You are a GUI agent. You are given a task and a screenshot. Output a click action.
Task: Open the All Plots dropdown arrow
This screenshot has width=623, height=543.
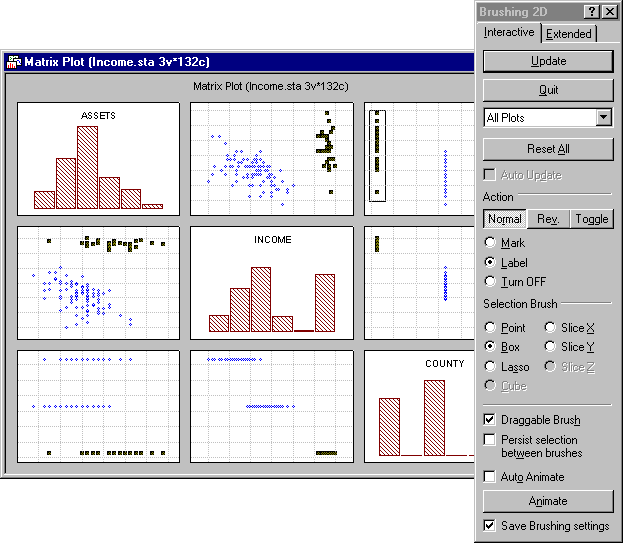tap(604, 118)
